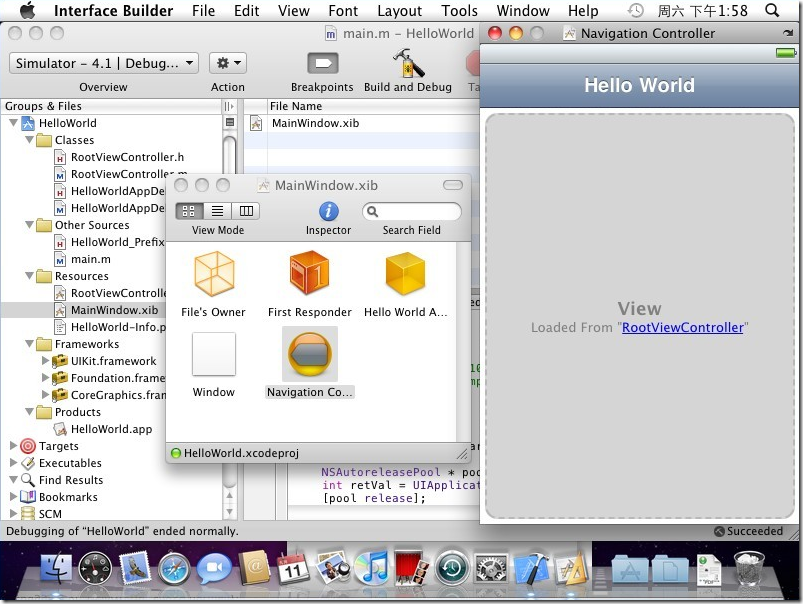Open the Action gear dropdown
This screenshot has width=803, height=604.
228,63
